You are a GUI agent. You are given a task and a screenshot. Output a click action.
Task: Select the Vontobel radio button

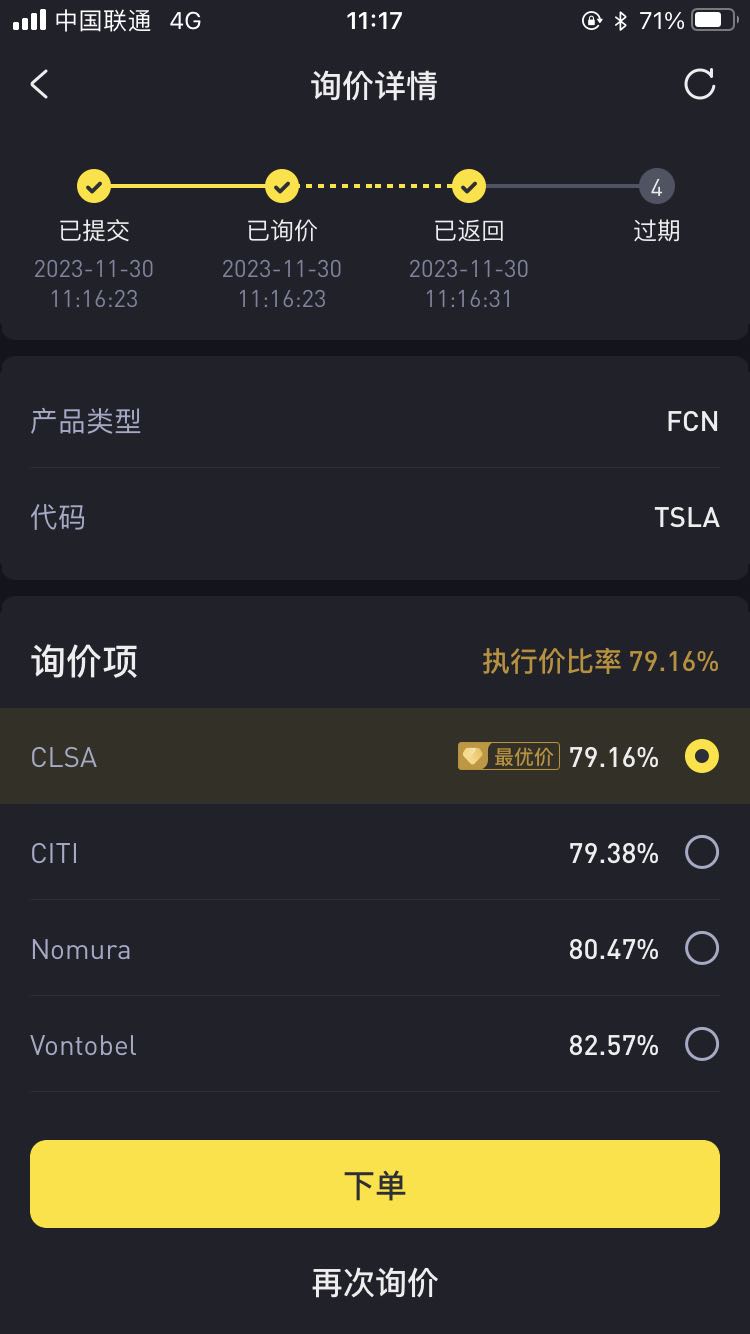click(702, 1045)
